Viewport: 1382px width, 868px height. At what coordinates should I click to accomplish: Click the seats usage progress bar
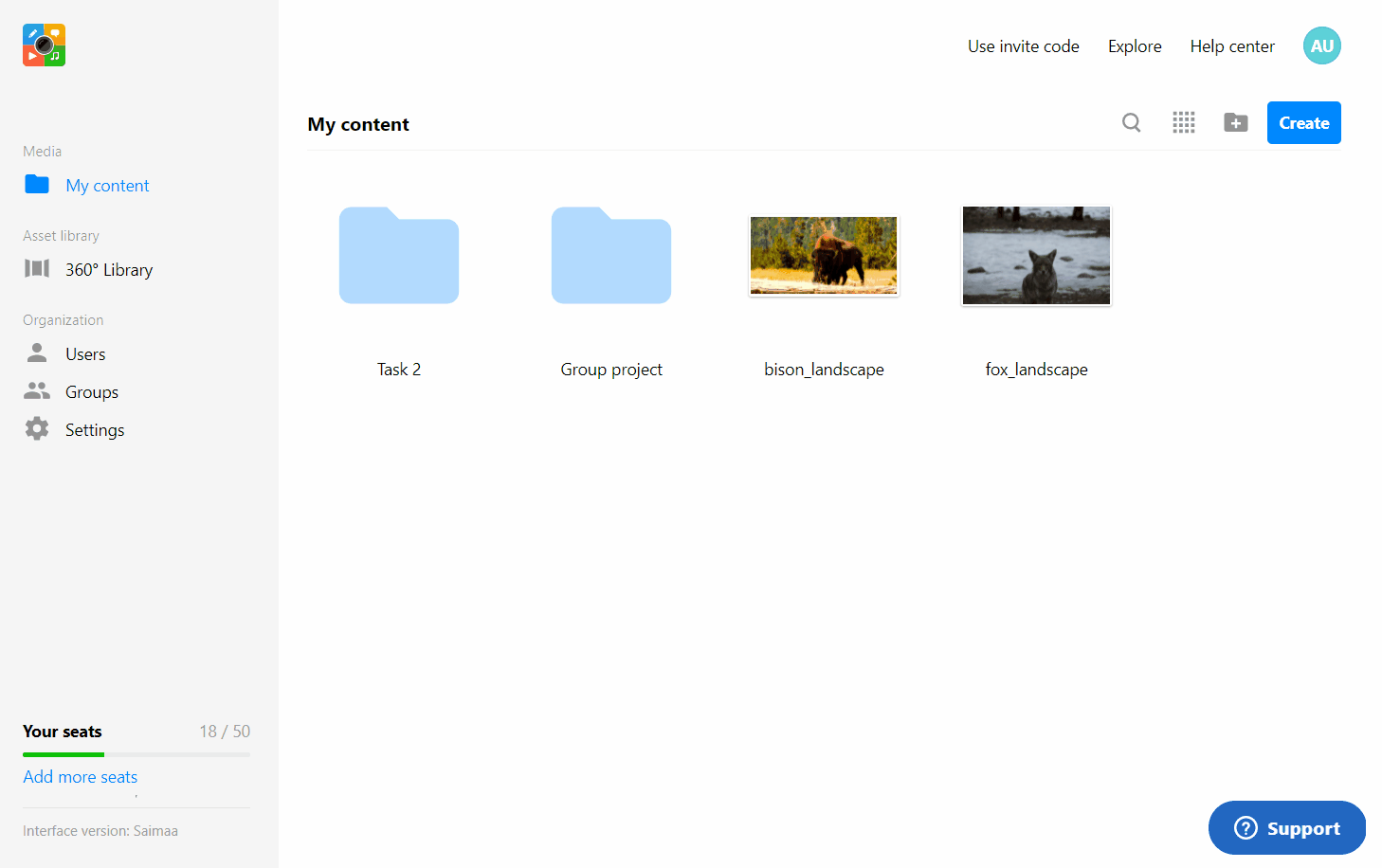pos(136,754)
